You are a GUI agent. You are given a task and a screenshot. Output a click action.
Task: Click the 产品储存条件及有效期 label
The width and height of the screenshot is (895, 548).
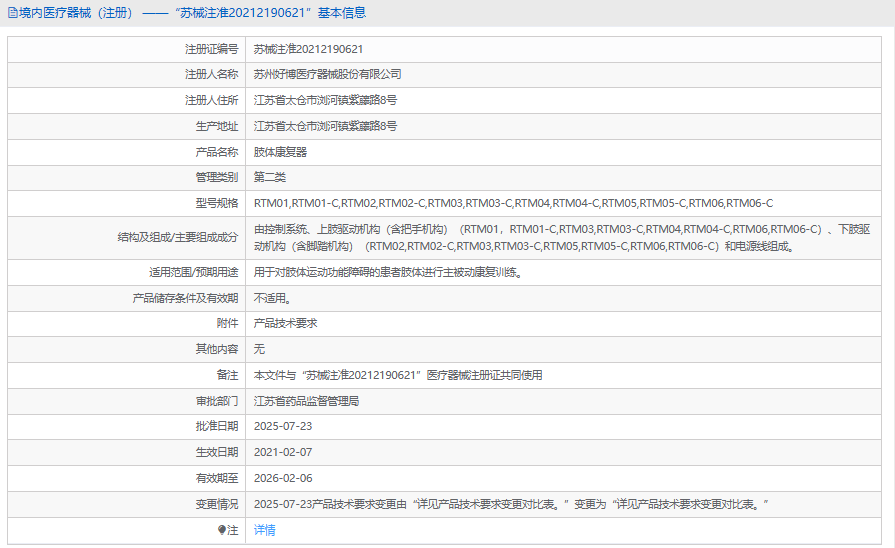186,299
